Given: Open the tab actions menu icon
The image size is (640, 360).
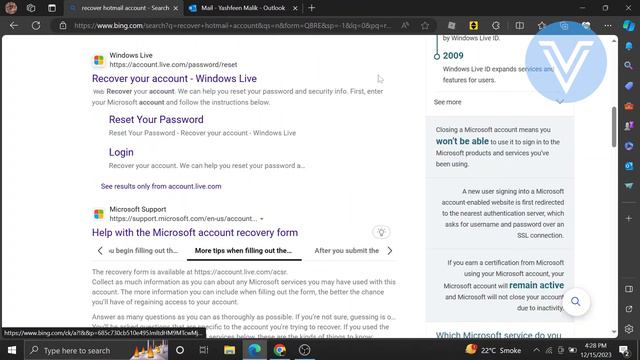Looking at the screenshot, I should [52, 8].
